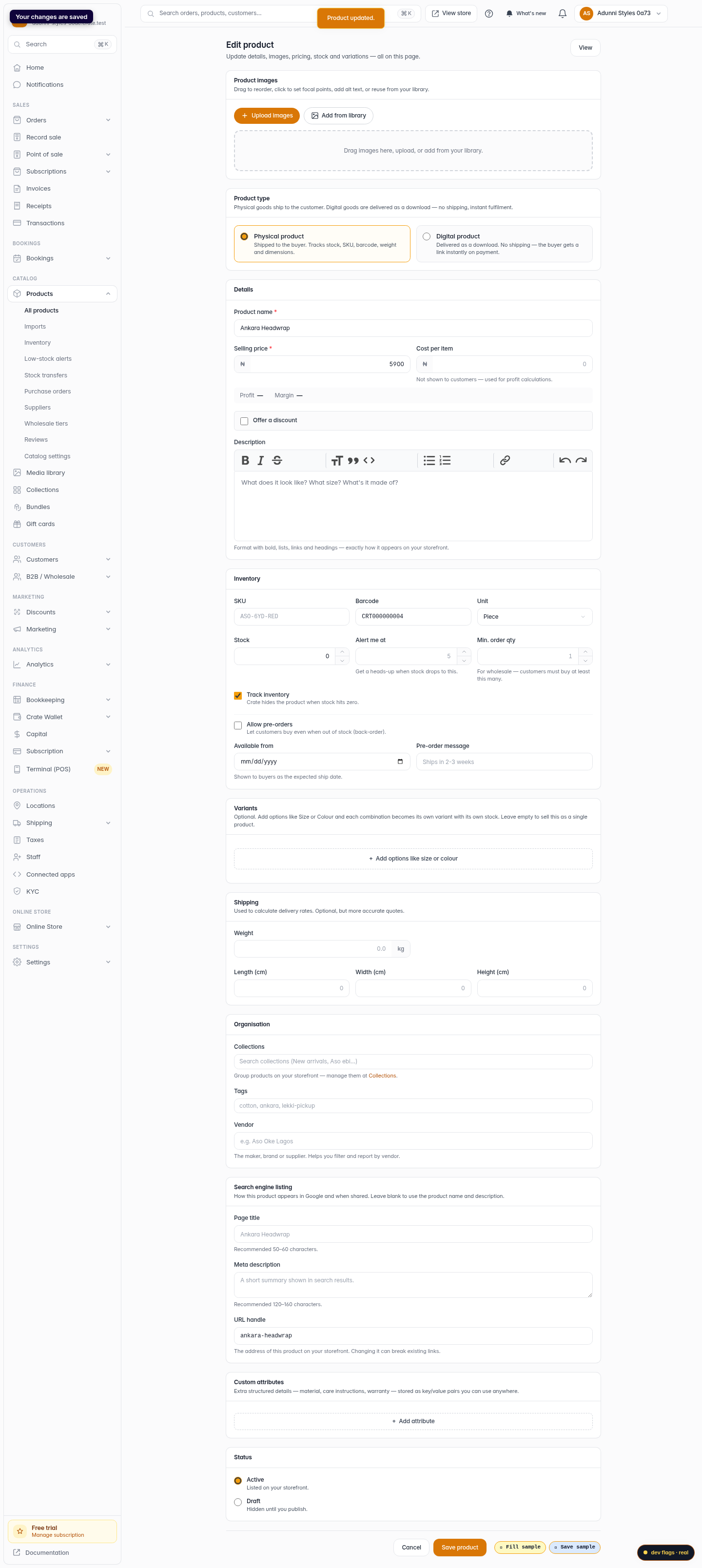The width and height of the screenshot is (702, 1568).
Task: Create a bulleted list in description
Action: pos(429,460)
